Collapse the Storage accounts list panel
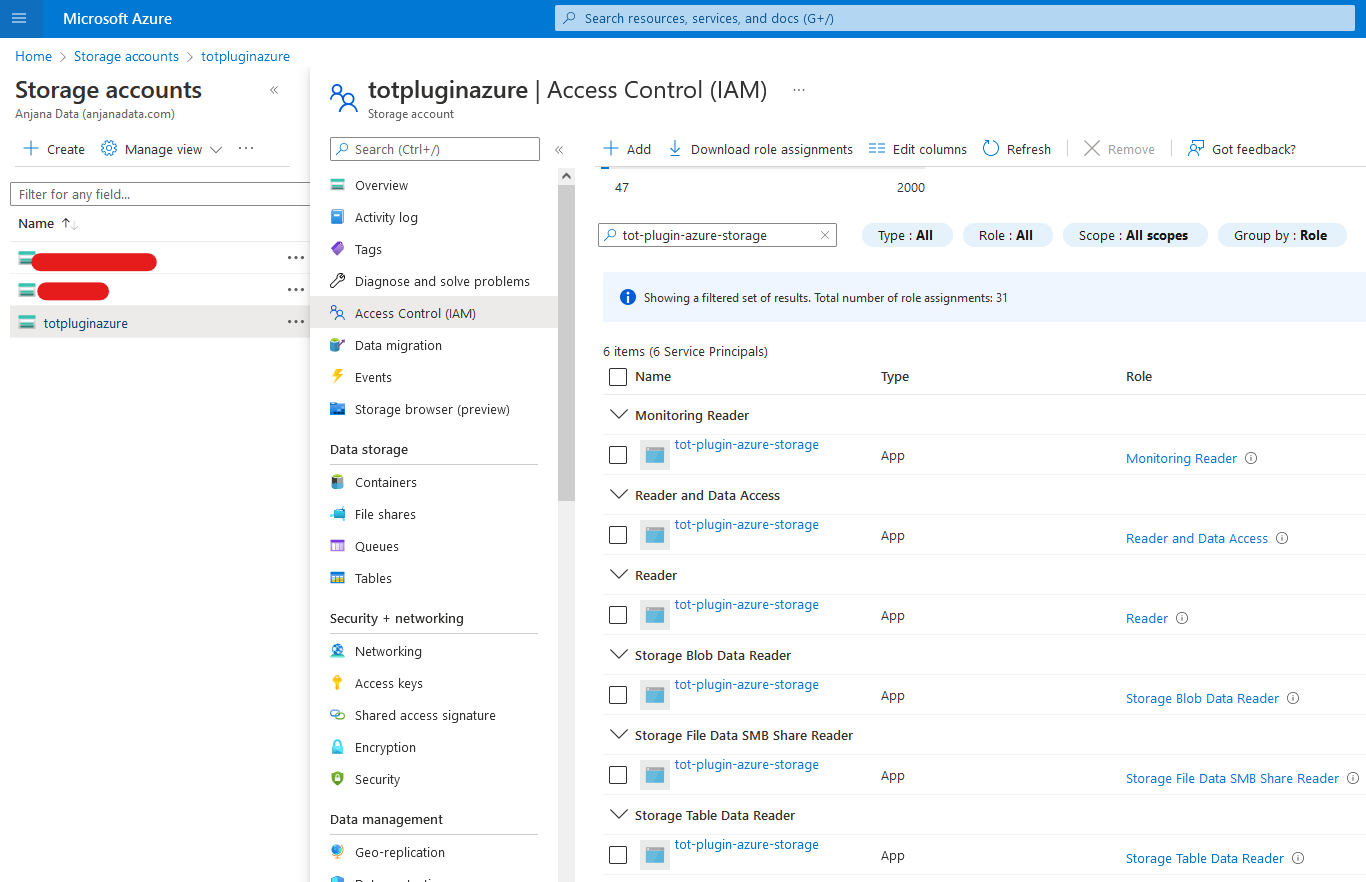The image size is (1366, 882). pyautogui.click(x=274, y=90)
